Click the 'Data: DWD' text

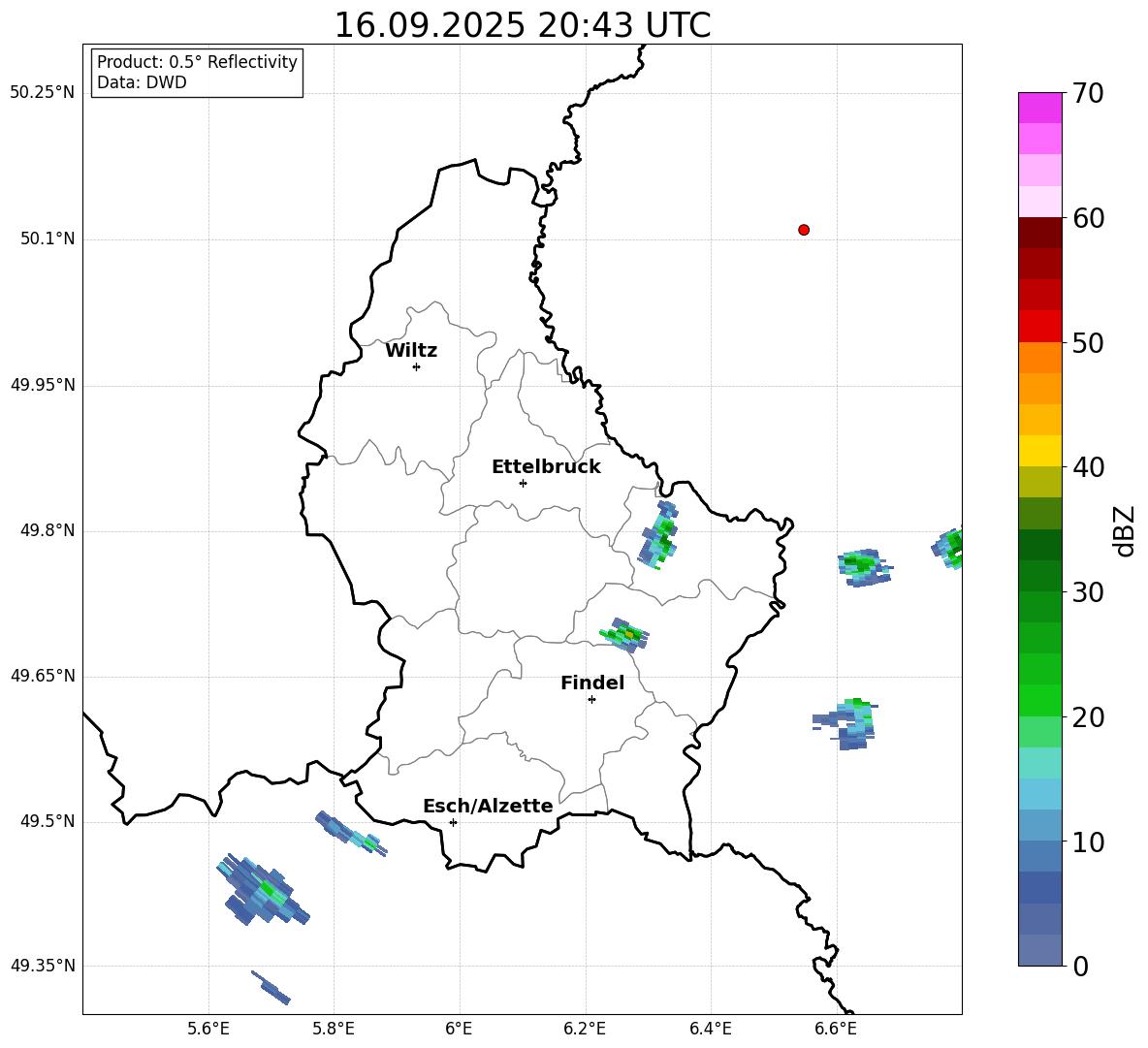pos(142,82)
